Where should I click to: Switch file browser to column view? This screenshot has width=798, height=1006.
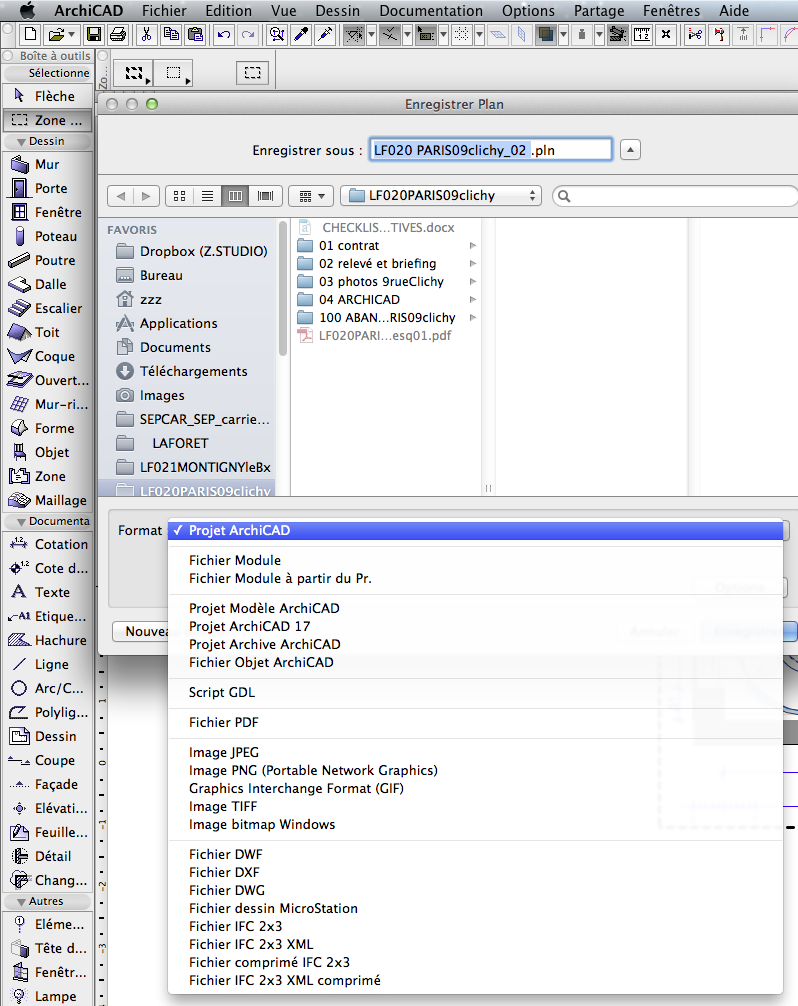[x=235, y=196]
